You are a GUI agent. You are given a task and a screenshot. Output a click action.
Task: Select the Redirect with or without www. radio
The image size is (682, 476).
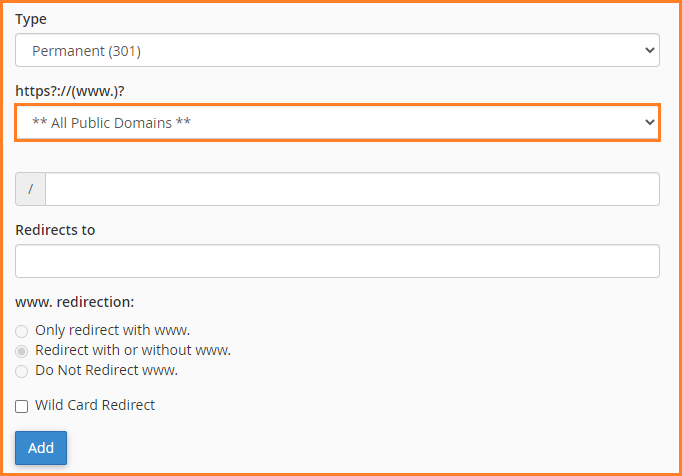tap(21, 351)
